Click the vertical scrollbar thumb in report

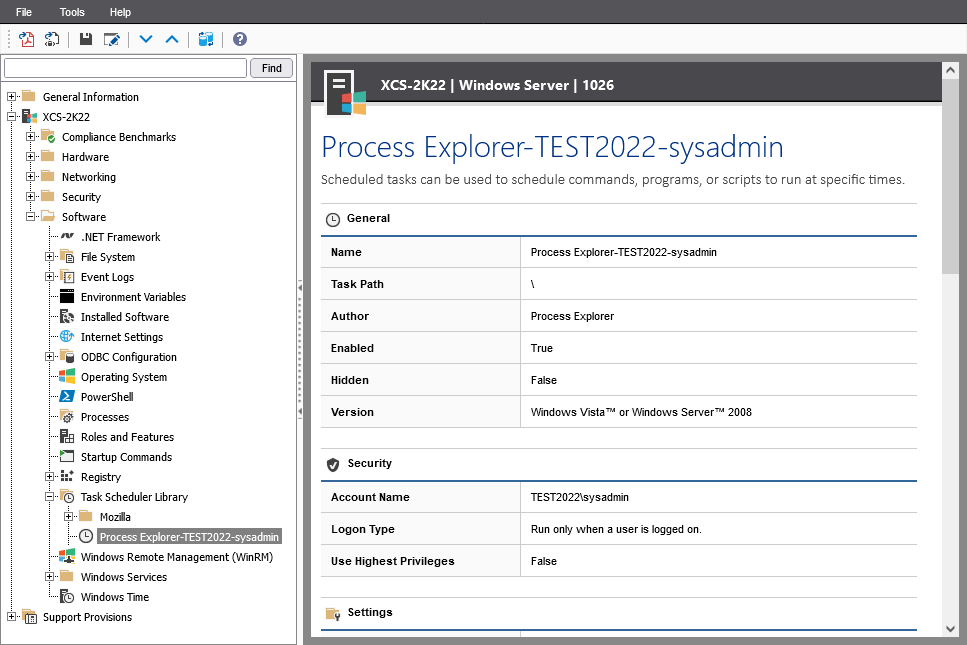tap(950, 176)
